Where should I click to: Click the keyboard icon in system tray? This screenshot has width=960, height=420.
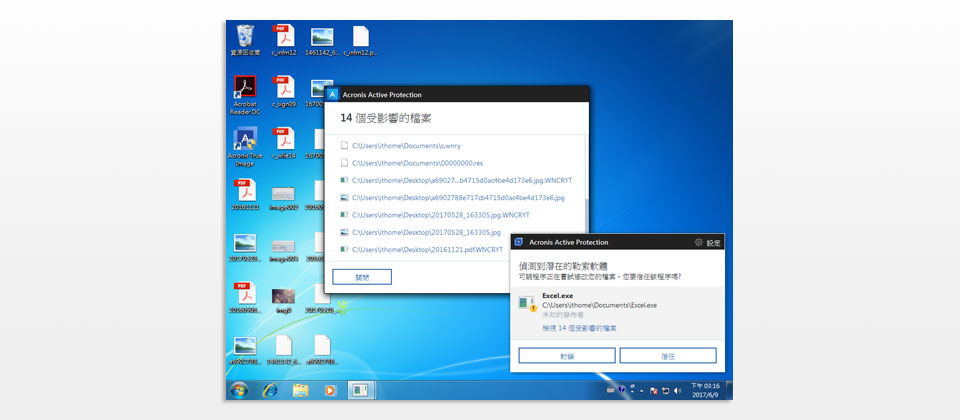tap(610, 390)
